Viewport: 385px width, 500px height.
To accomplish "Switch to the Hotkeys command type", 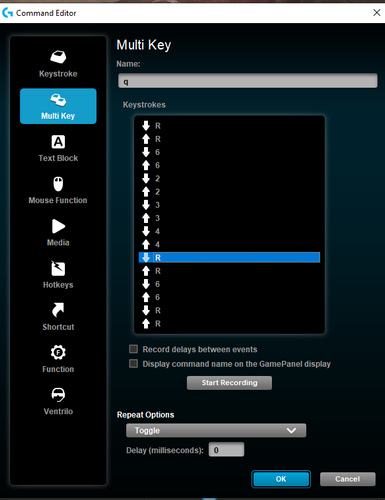I will coord(58,275).
